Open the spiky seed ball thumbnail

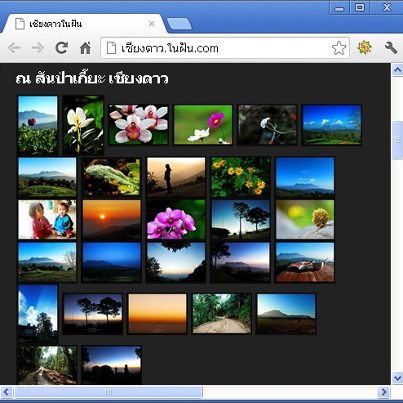click(x=305, y=219)
